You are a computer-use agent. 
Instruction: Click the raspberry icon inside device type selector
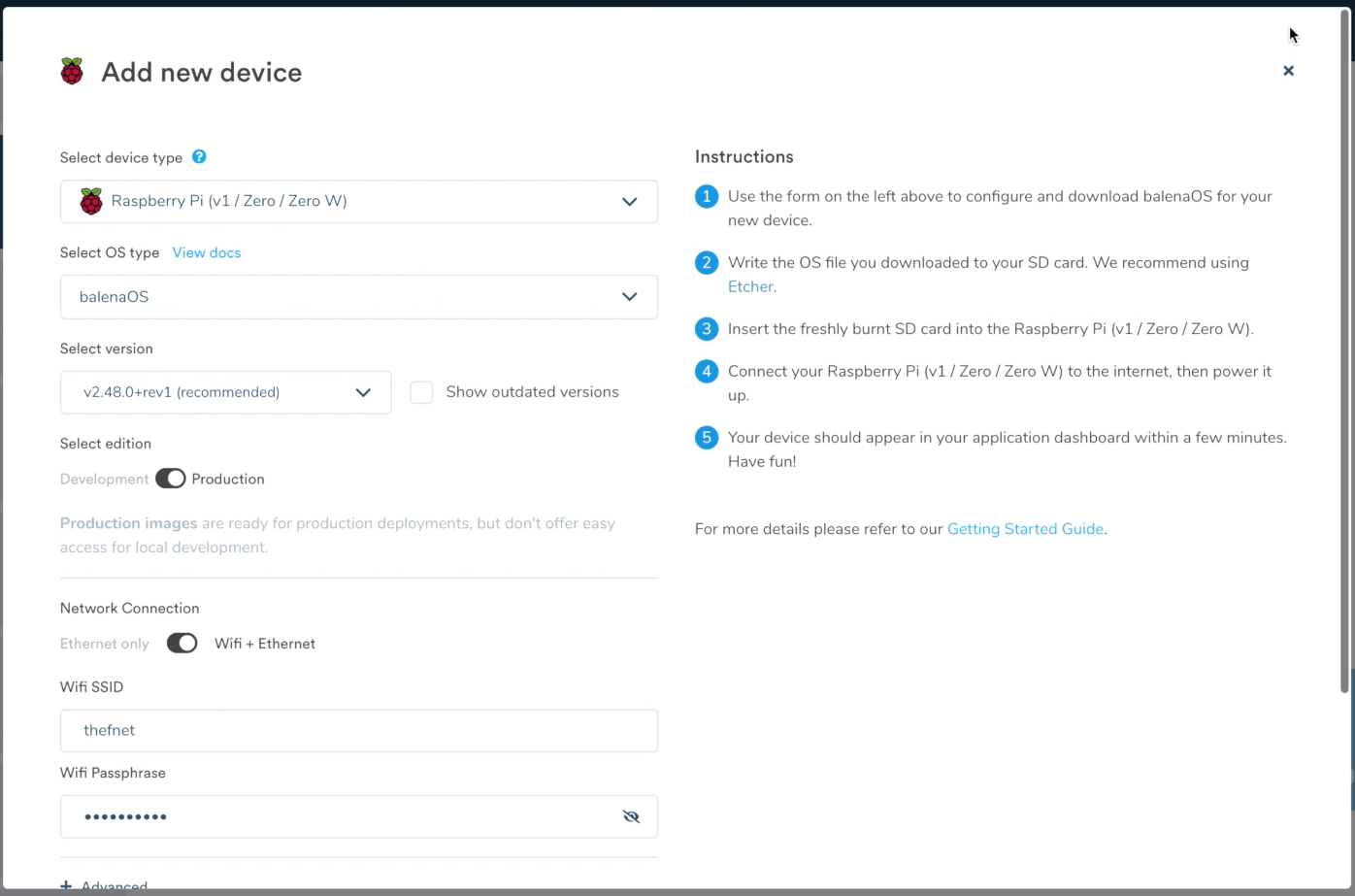tap(91, 201)
